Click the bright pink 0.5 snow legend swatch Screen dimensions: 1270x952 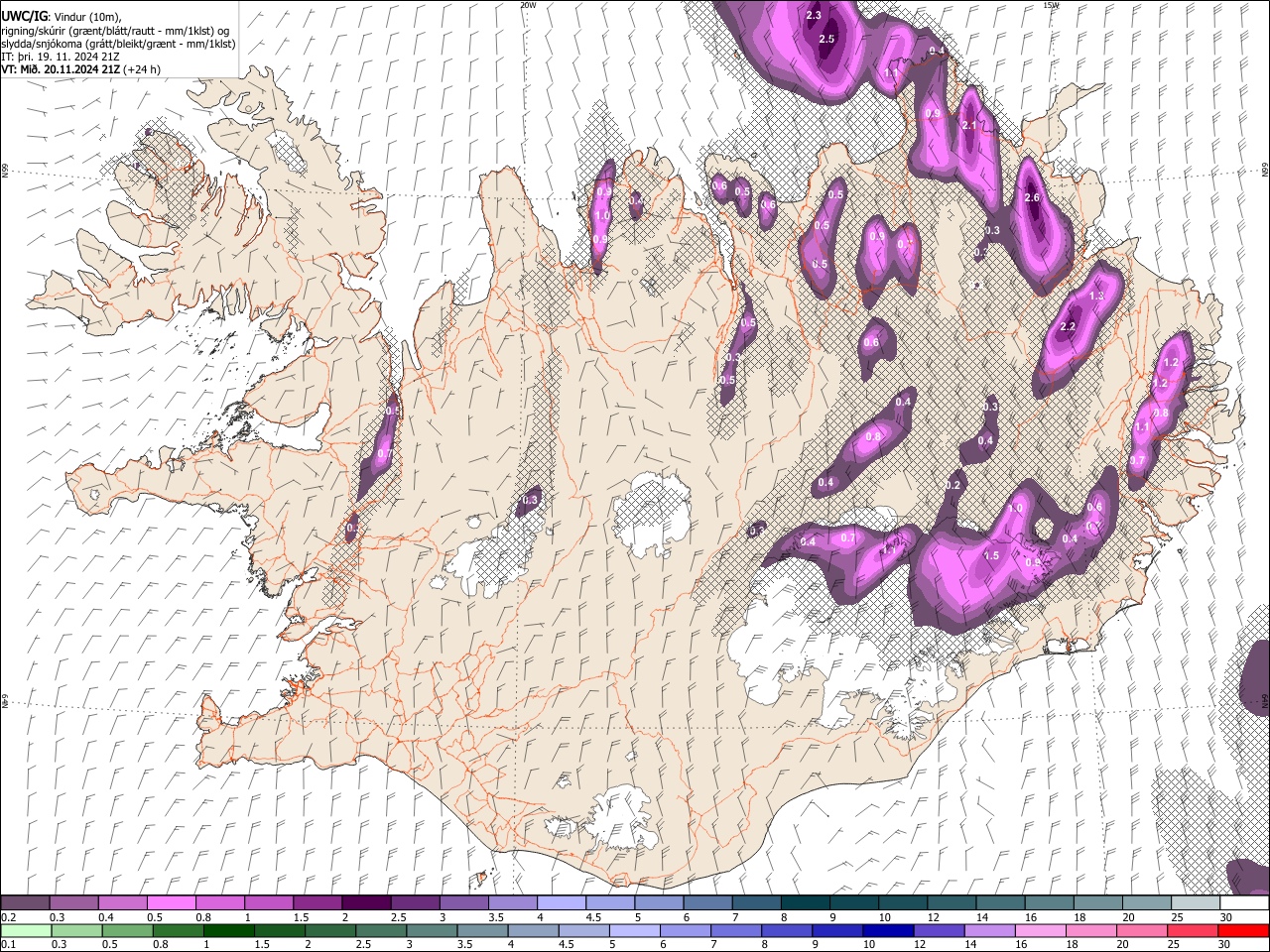coord(171,903)
